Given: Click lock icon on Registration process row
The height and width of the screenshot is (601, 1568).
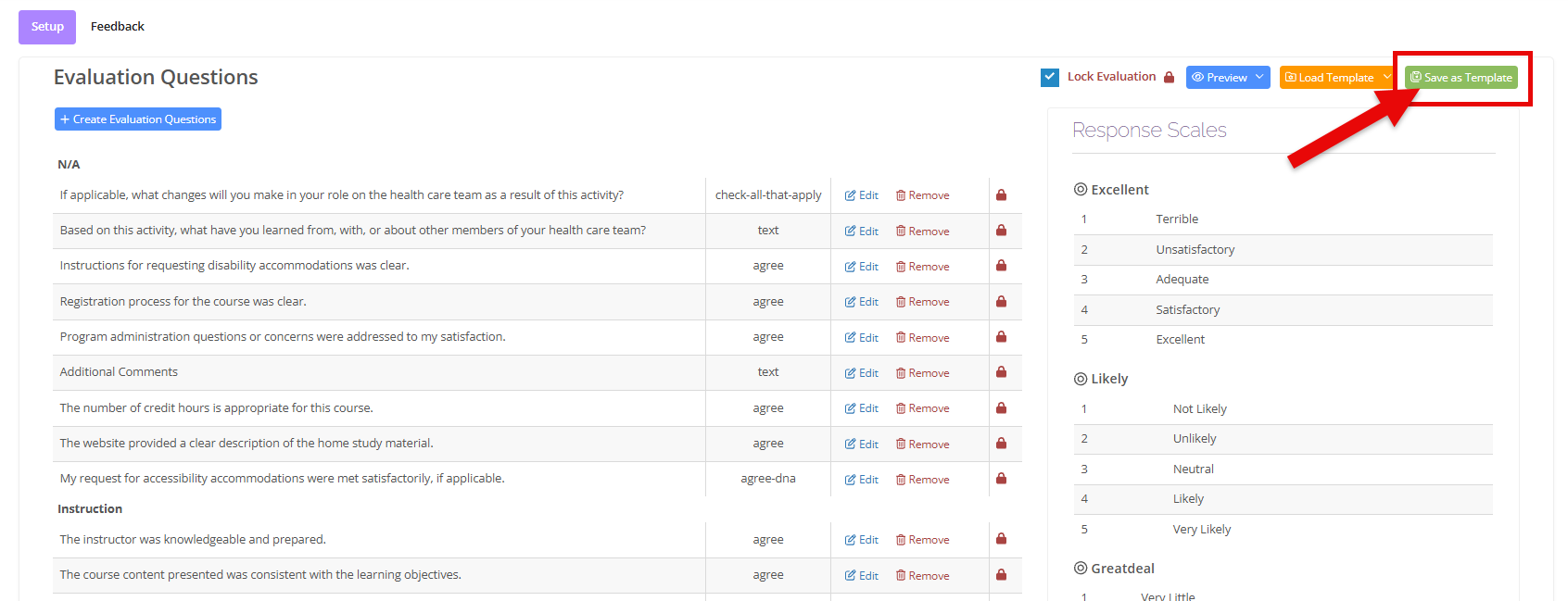Looking at the screenshot, I should (x=1002, y=302).
